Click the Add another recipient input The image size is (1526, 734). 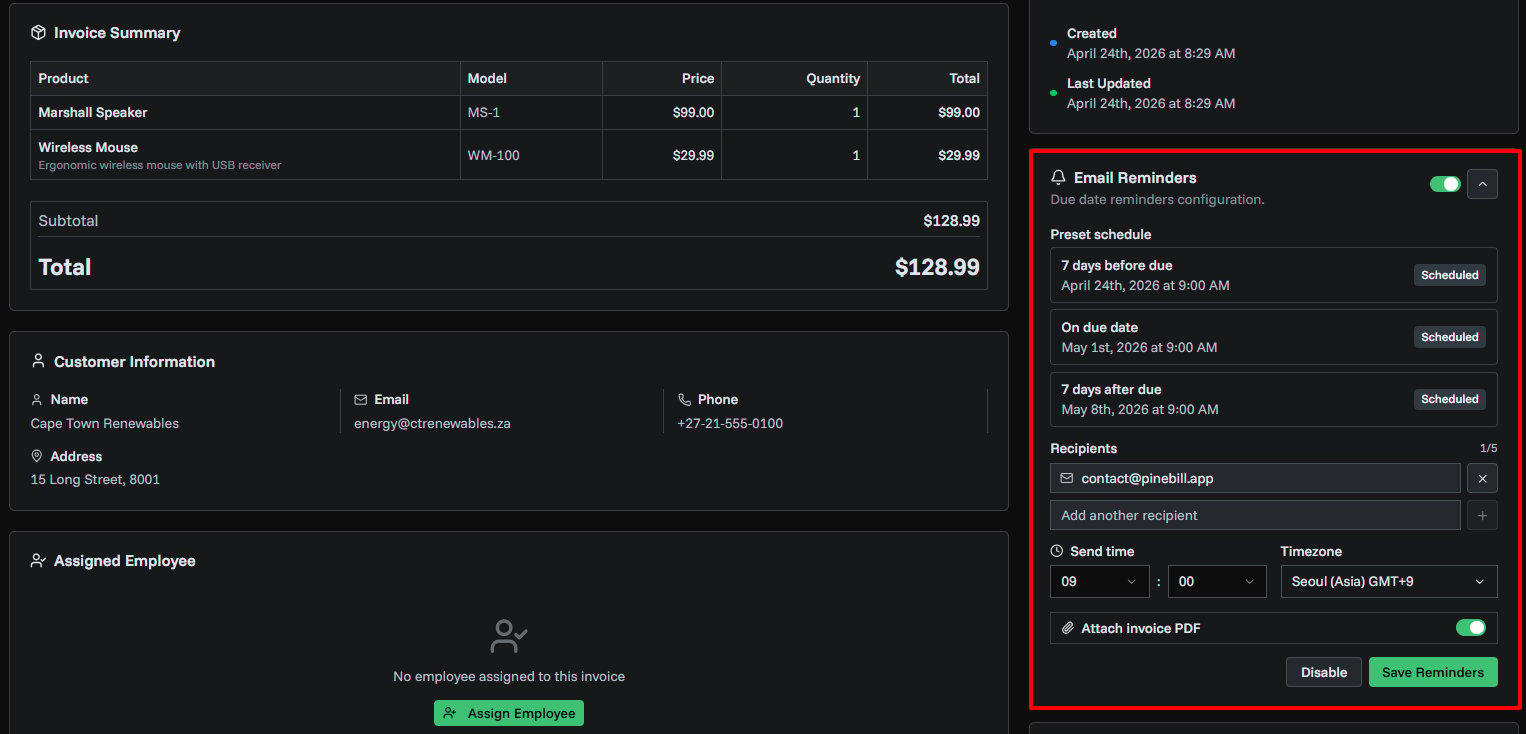(1255, 515)
